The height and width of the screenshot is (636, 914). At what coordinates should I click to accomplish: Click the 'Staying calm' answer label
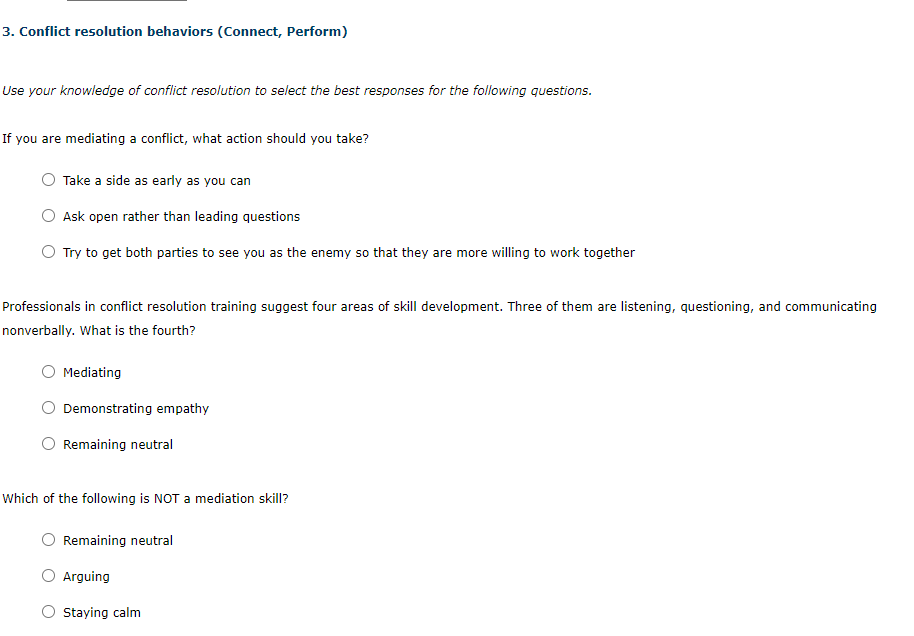tap(102, 611)
